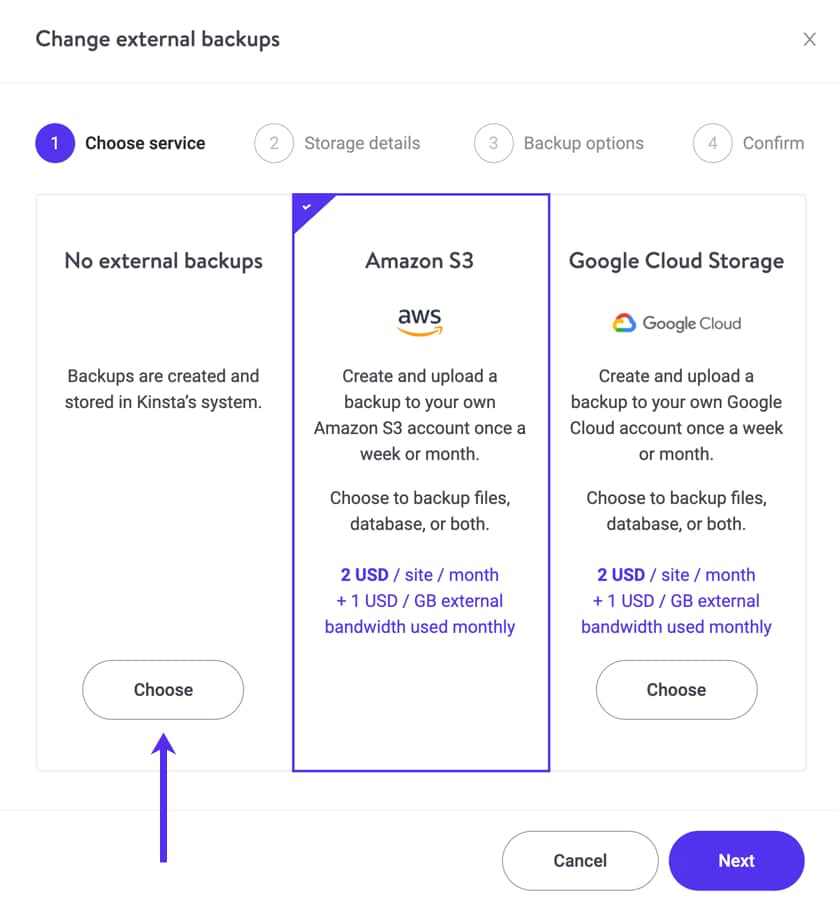This screenshot has width=839, height=905.
Task: Cancel the backup change dialog
Action: [x=580, y=861]
